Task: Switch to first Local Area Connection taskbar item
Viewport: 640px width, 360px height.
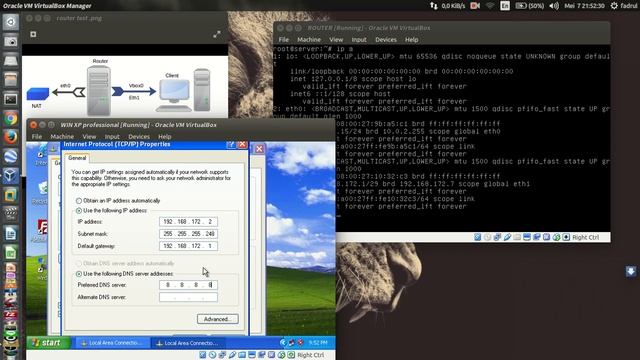Action: coord(112,343)
